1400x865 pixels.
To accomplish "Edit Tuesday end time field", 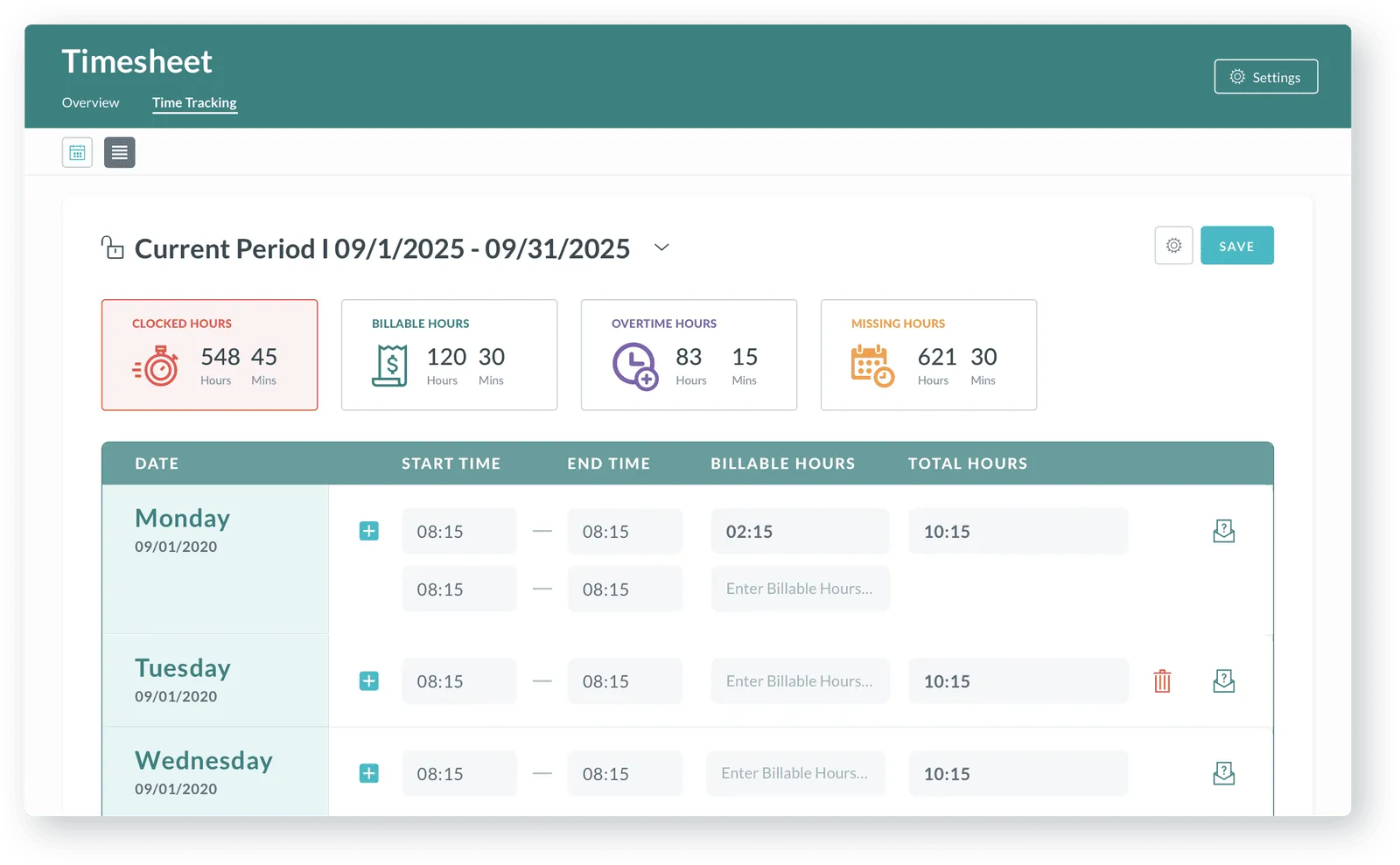I will pyautogui.click(x=625, y=680).
